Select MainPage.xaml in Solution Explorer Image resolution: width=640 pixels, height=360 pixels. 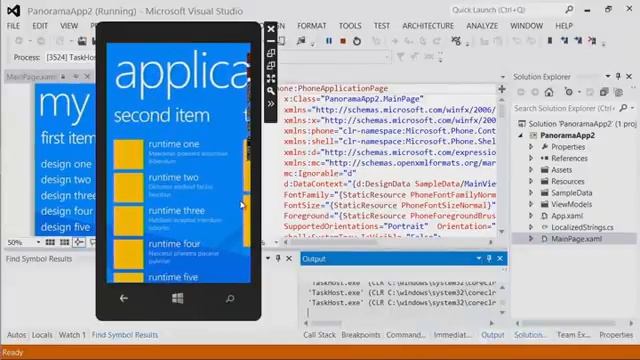576,239
